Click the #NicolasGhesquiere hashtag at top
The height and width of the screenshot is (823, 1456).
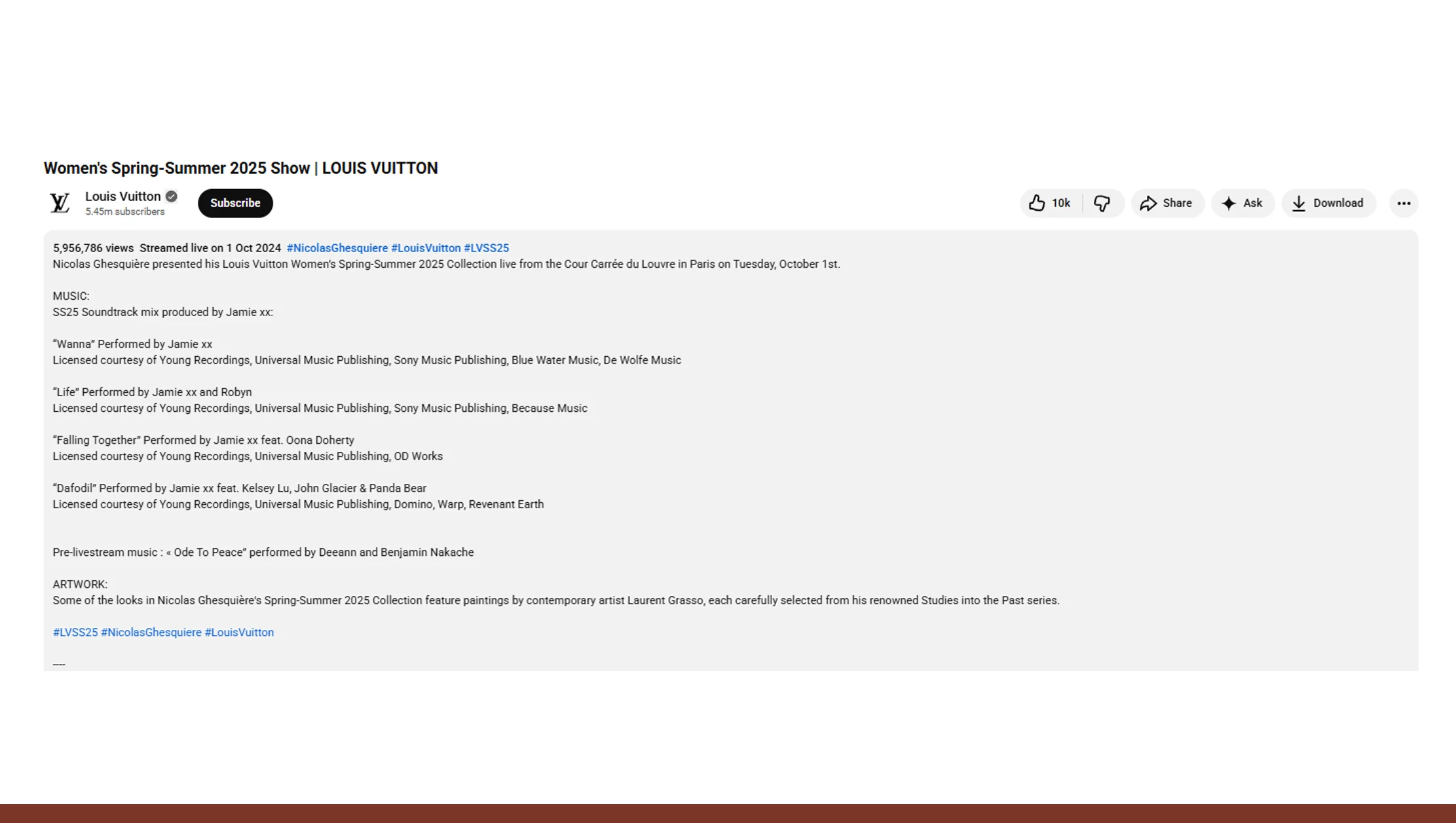337,248
